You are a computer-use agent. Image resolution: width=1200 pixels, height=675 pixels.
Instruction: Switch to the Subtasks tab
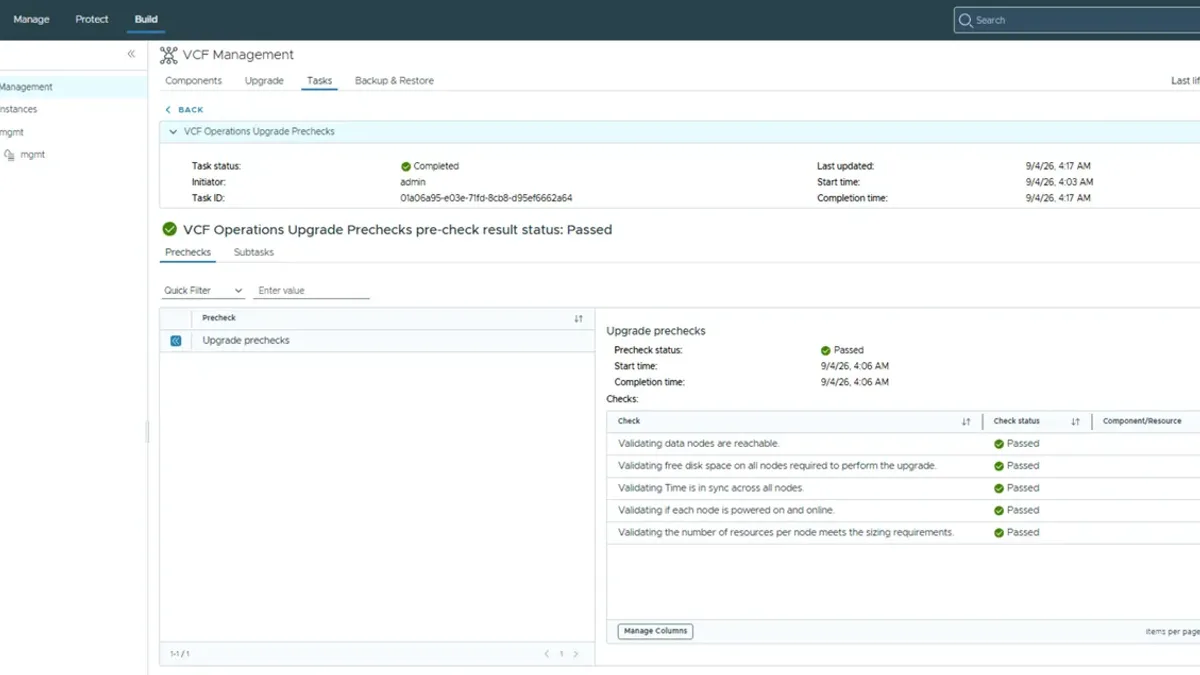click(254, 253)
